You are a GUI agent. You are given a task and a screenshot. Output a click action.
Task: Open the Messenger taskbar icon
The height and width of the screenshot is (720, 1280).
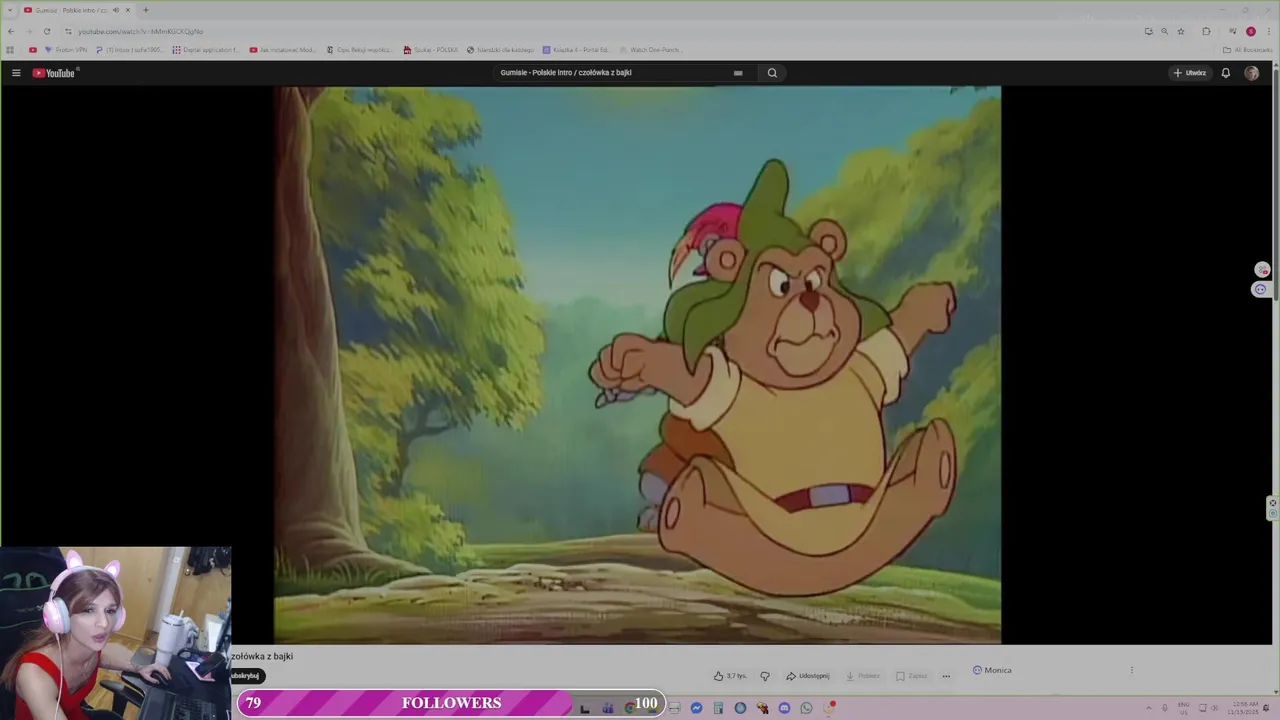pos(696,708)
